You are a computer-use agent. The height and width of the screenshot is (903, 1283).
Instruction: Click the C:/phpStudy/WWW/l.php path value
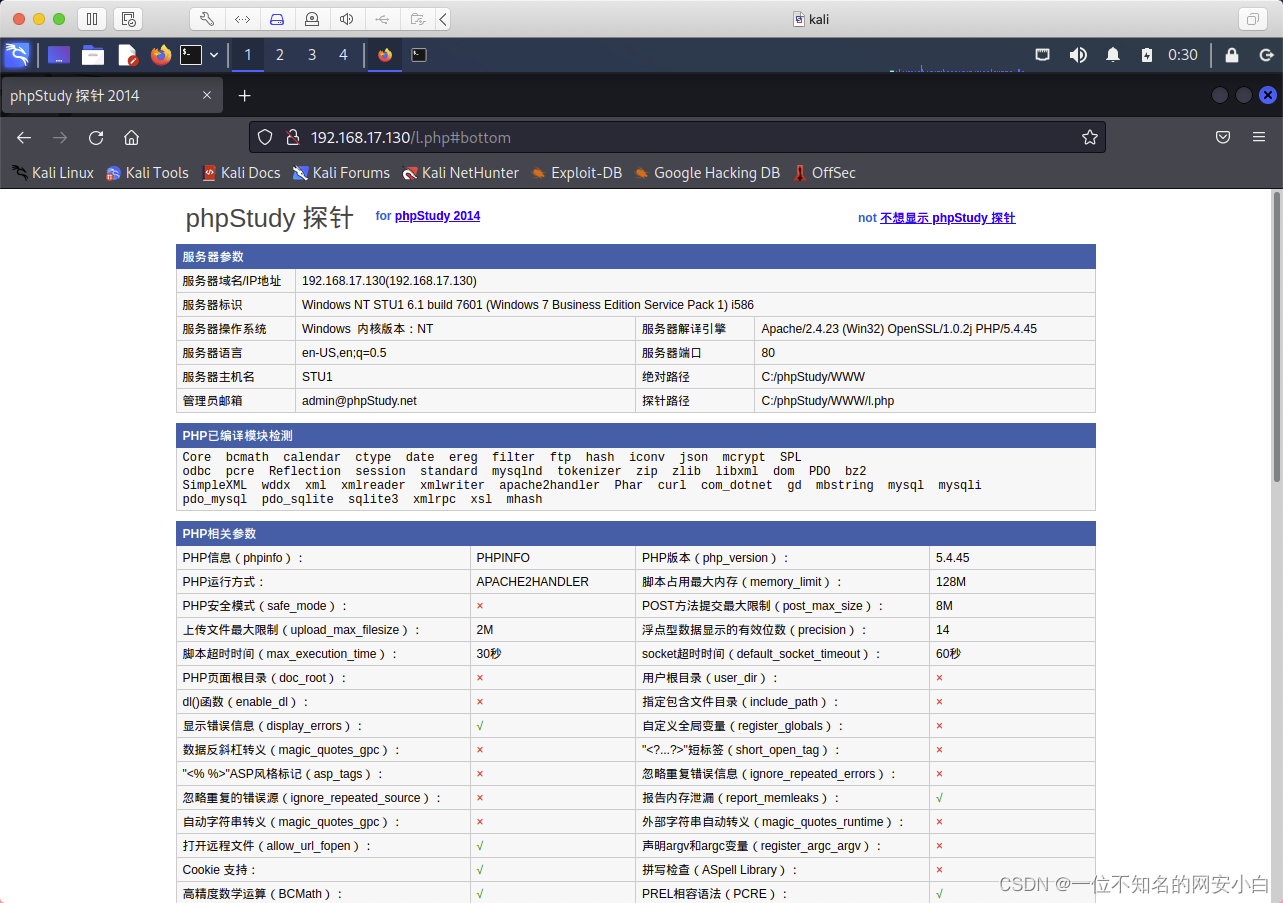click(828, 401)
